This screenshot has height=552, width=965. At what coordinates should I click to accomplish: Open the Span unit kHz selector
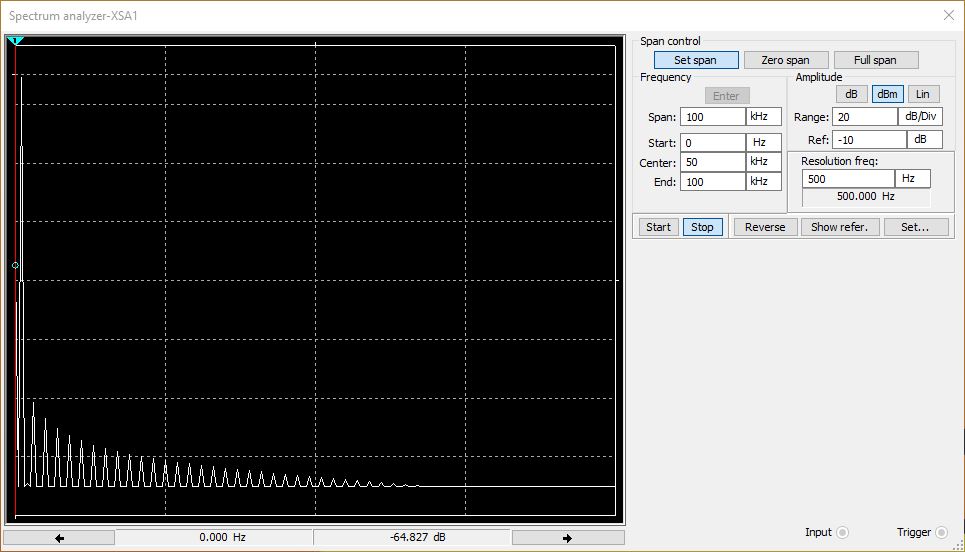764,116
